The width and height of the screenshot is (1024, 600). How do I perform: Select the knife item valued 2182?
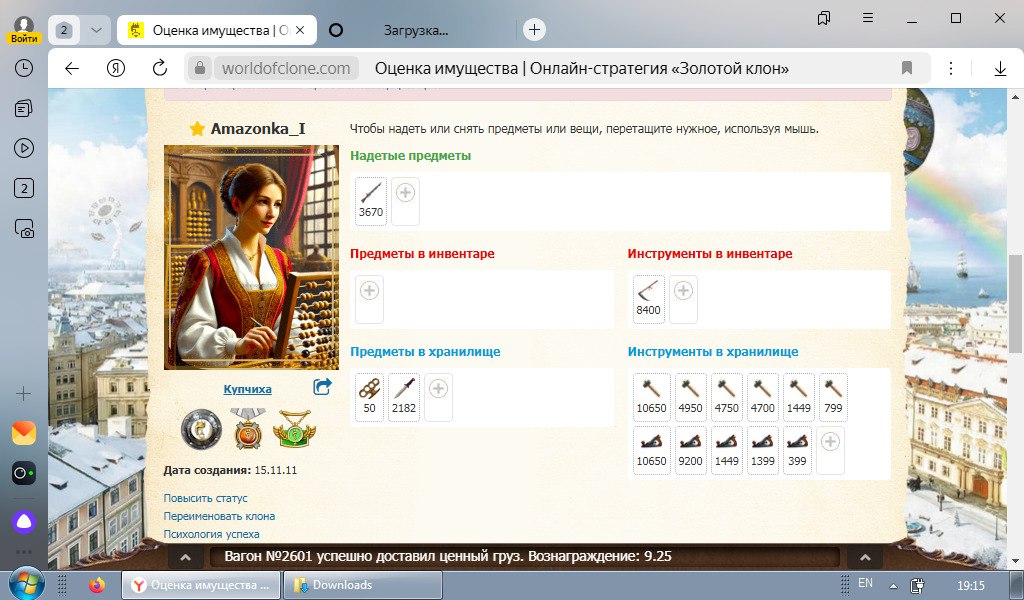[x=404, y=396]
